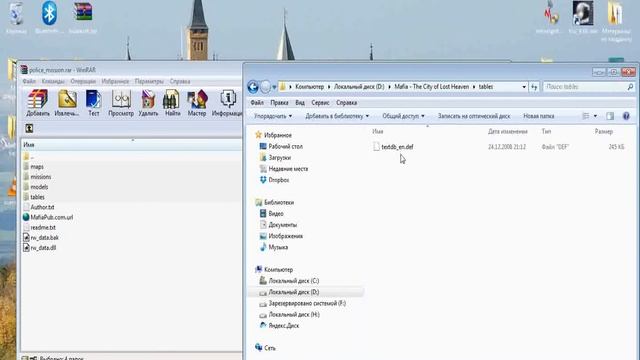Expand breadcrumb arrow after Локальный диск (D:)
The image size is (640, 360).
(389, 87)
